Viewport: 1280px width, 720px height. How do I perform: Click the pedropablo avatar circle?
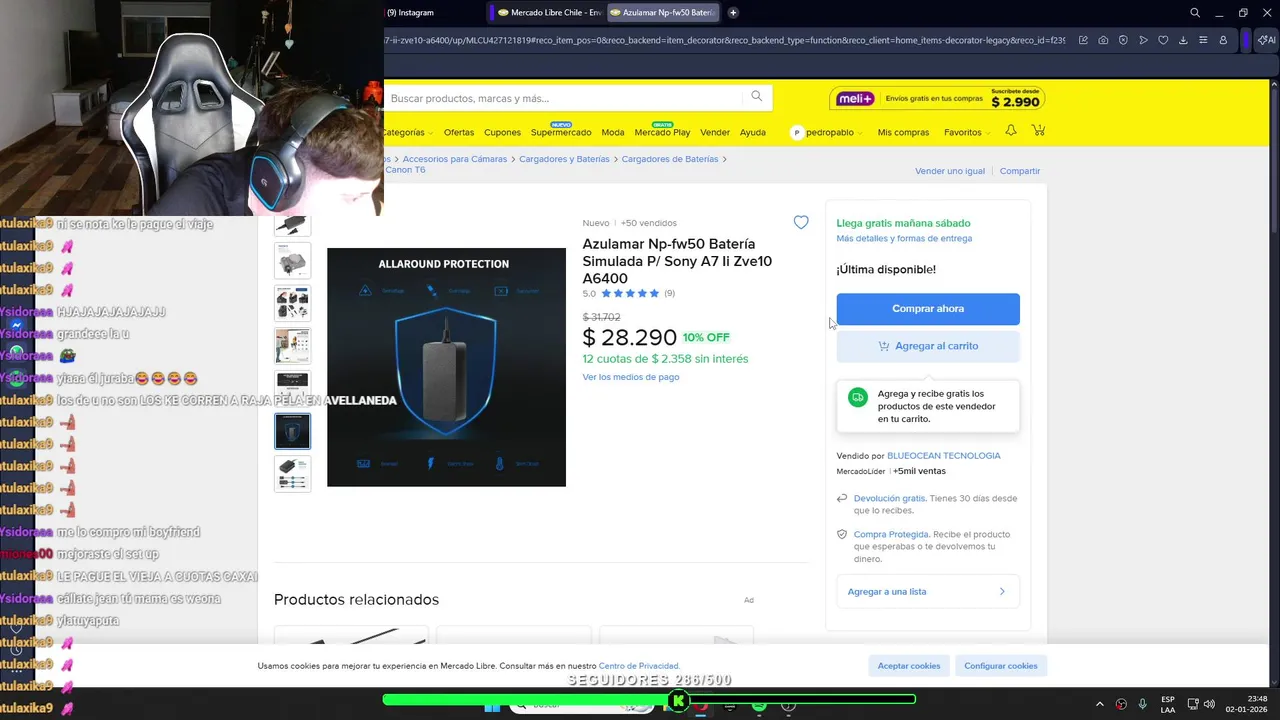(797, 132)
